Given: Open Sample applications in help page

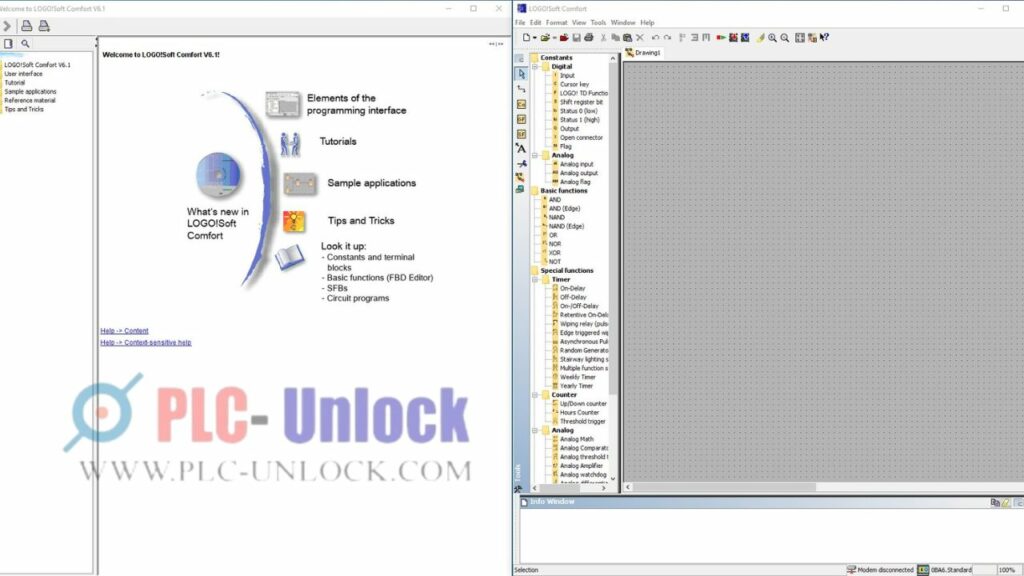Looking at the screenshot, I should pos(372,184).
